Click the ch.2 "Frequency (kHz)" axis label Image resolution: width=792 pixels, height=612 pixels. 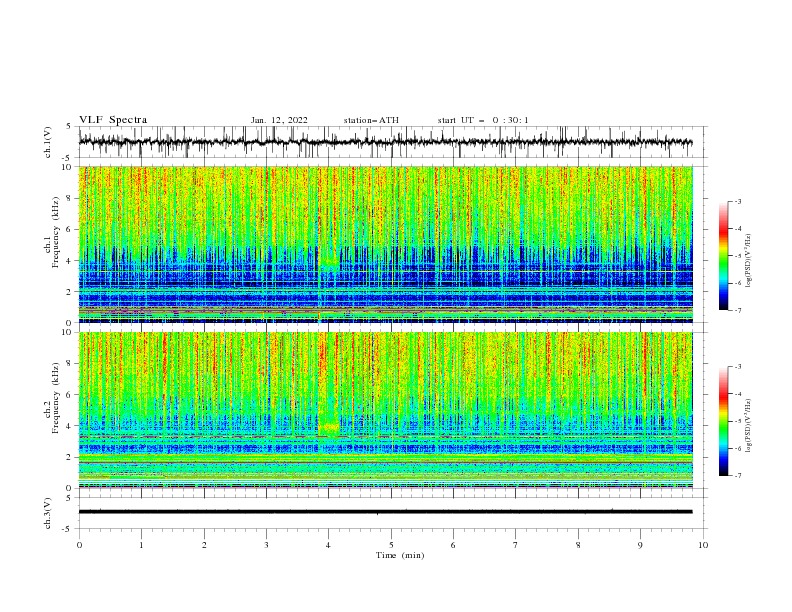55,397
